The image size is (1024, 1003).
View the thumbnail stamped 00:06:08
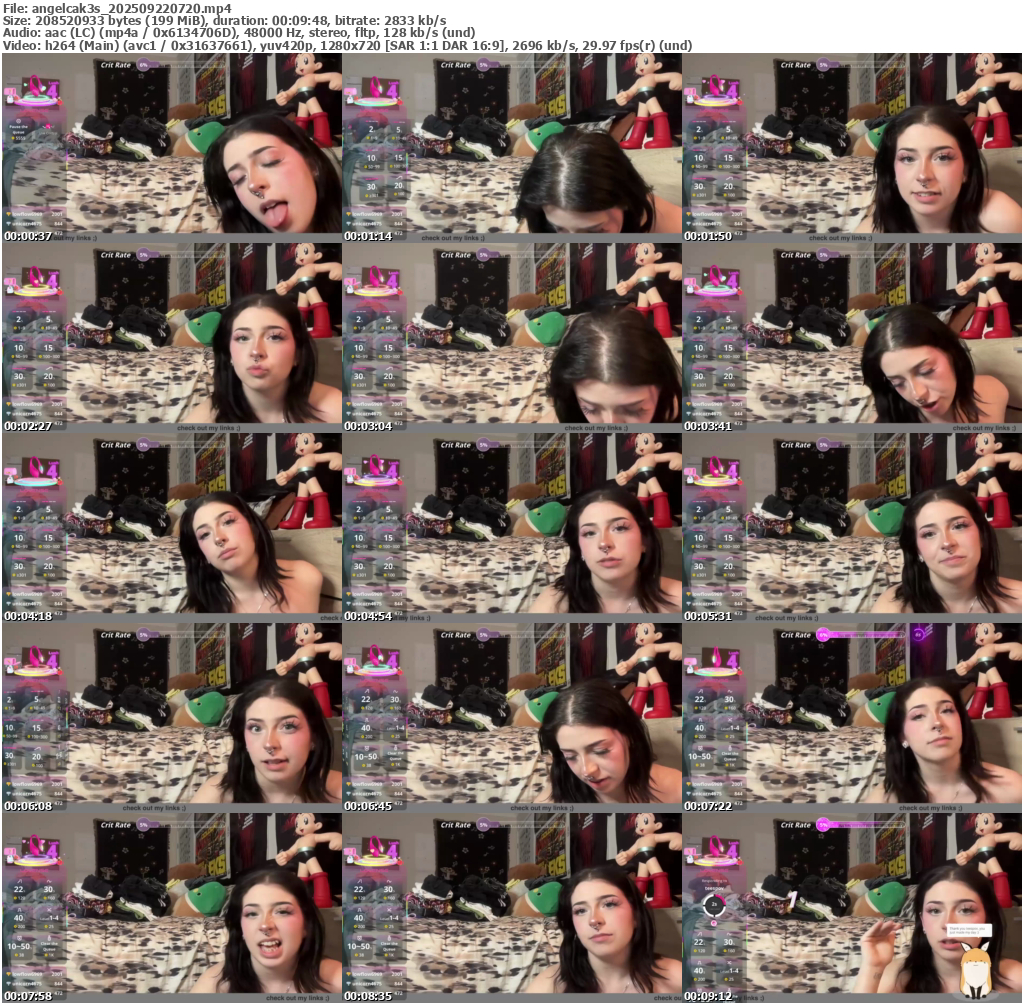(172, 718)
